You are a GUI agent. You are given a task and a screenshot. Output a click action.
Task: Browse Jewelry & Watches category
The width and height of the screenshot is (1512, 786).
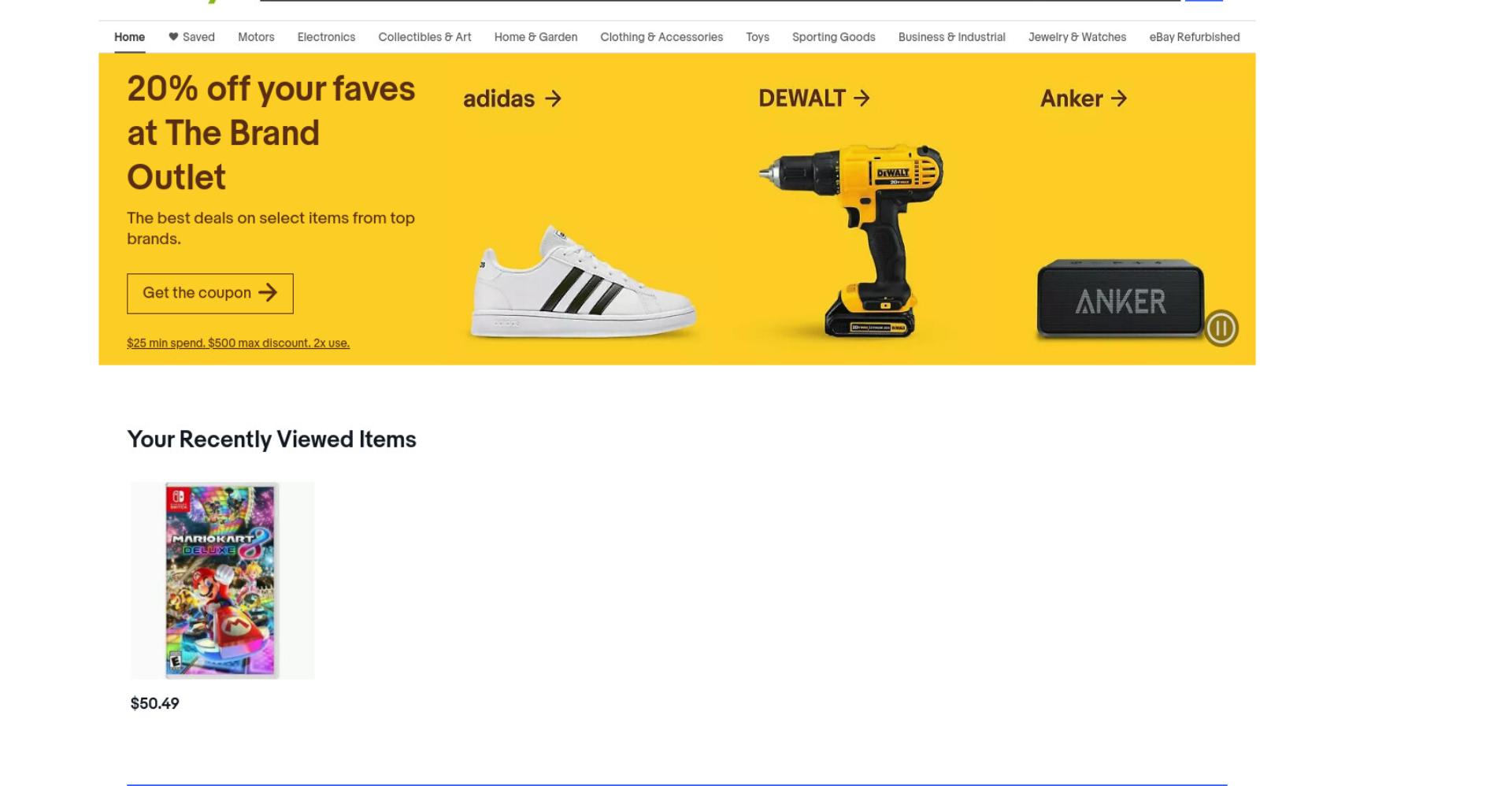pyautogui.click(x=1077, y=37)
